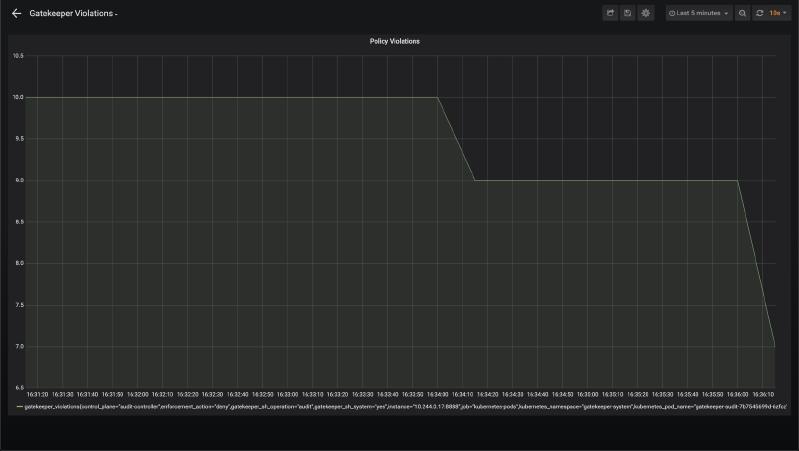Click the clock icon in the time picker

tap(672, 13)
